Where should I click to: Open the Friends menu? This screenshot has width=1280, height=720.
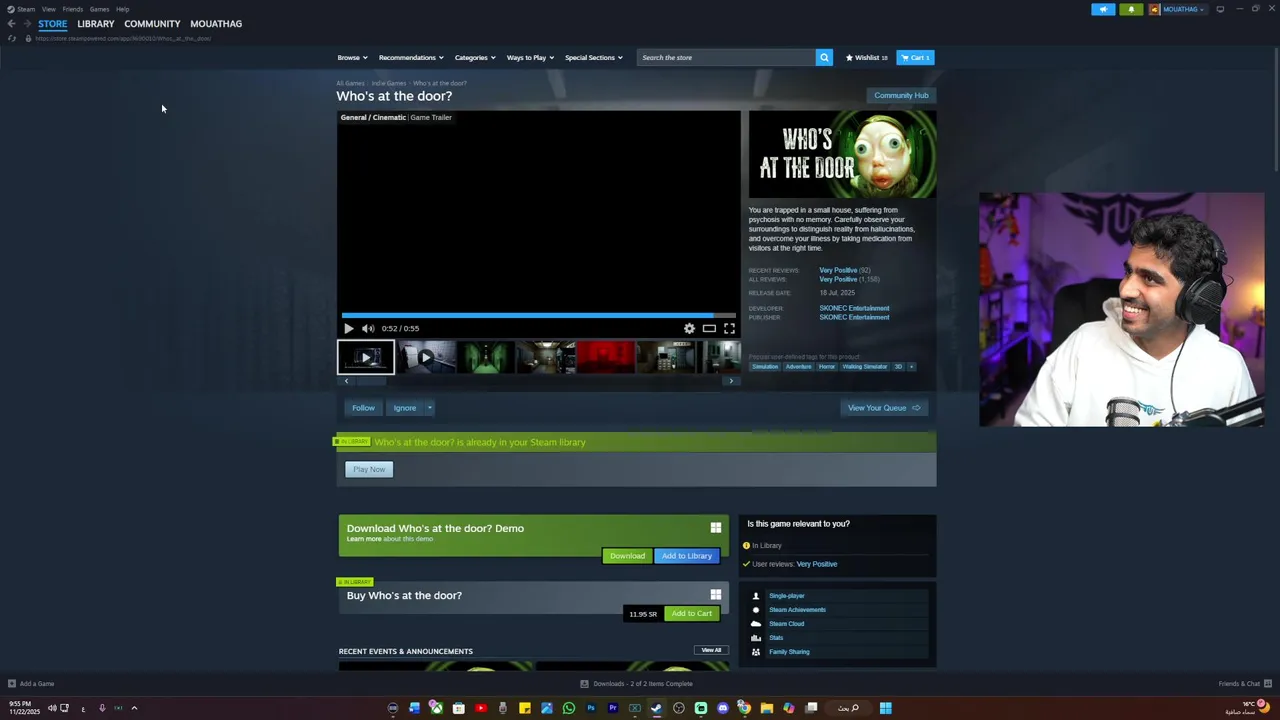pos(73,9)
